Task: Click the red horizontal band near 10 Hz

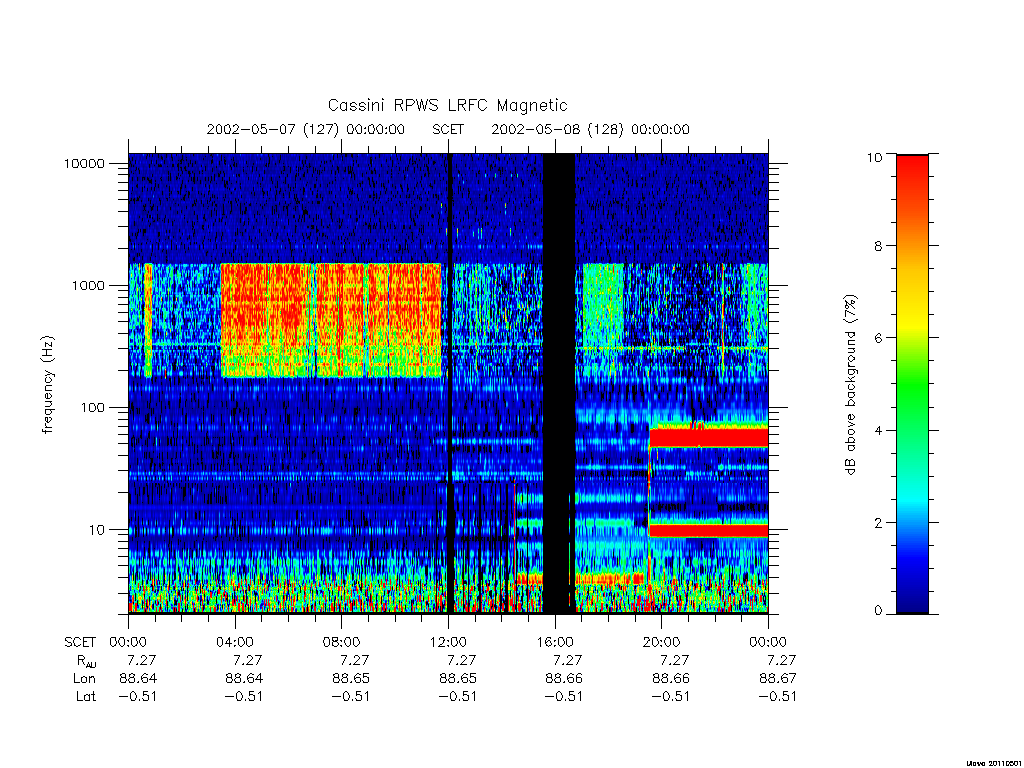Action: [x=709, y=530]
